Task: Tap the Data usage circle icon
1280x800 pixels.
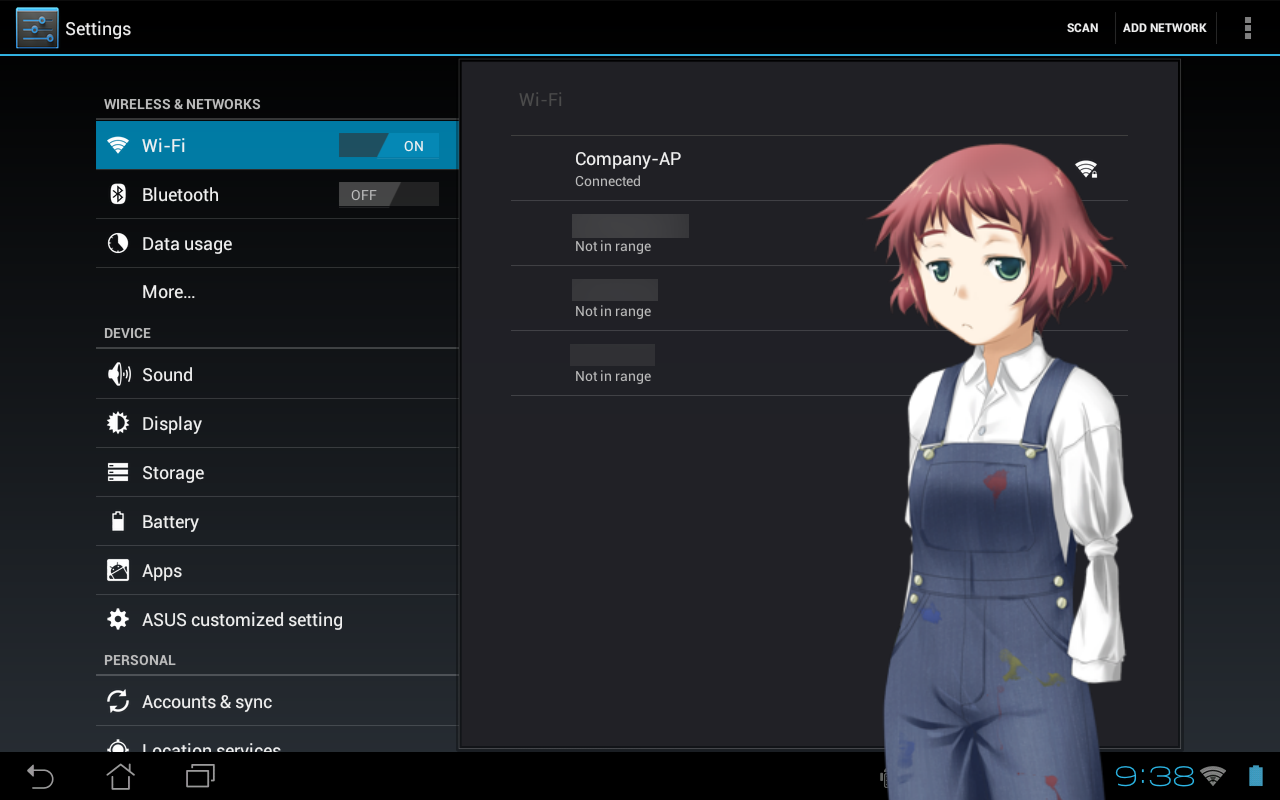Action: click(x=118, y=243)
